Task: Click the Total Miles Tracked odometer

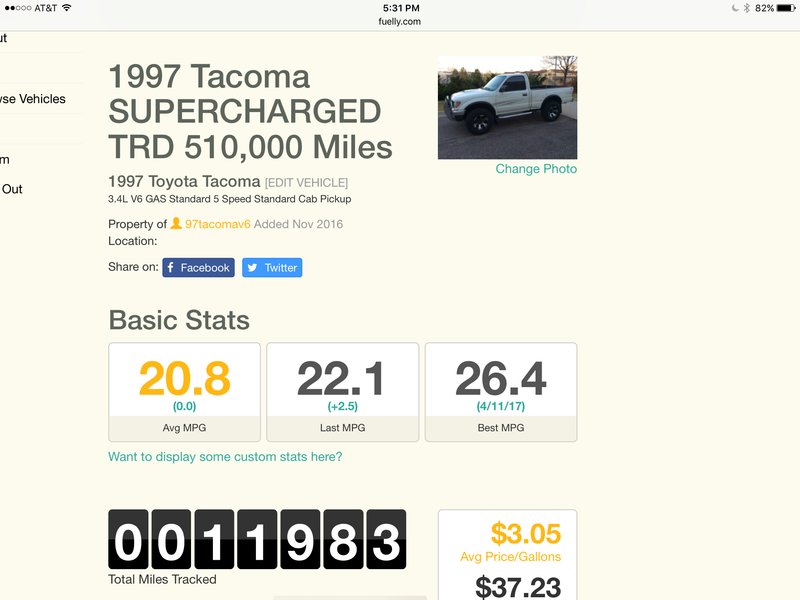Action: tap(257, 539)
